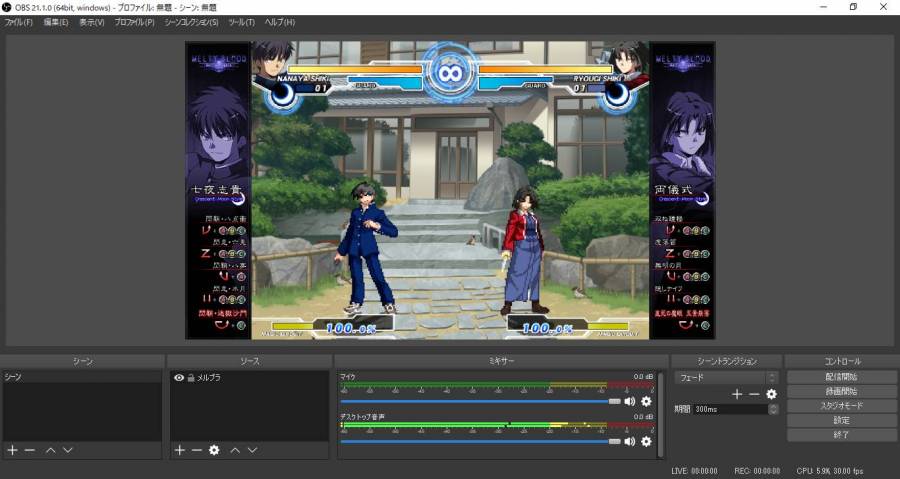Viewport: 900px width, 479px height.
Task: Move scene up with the arrow icon
Action: tap(51, 450)
